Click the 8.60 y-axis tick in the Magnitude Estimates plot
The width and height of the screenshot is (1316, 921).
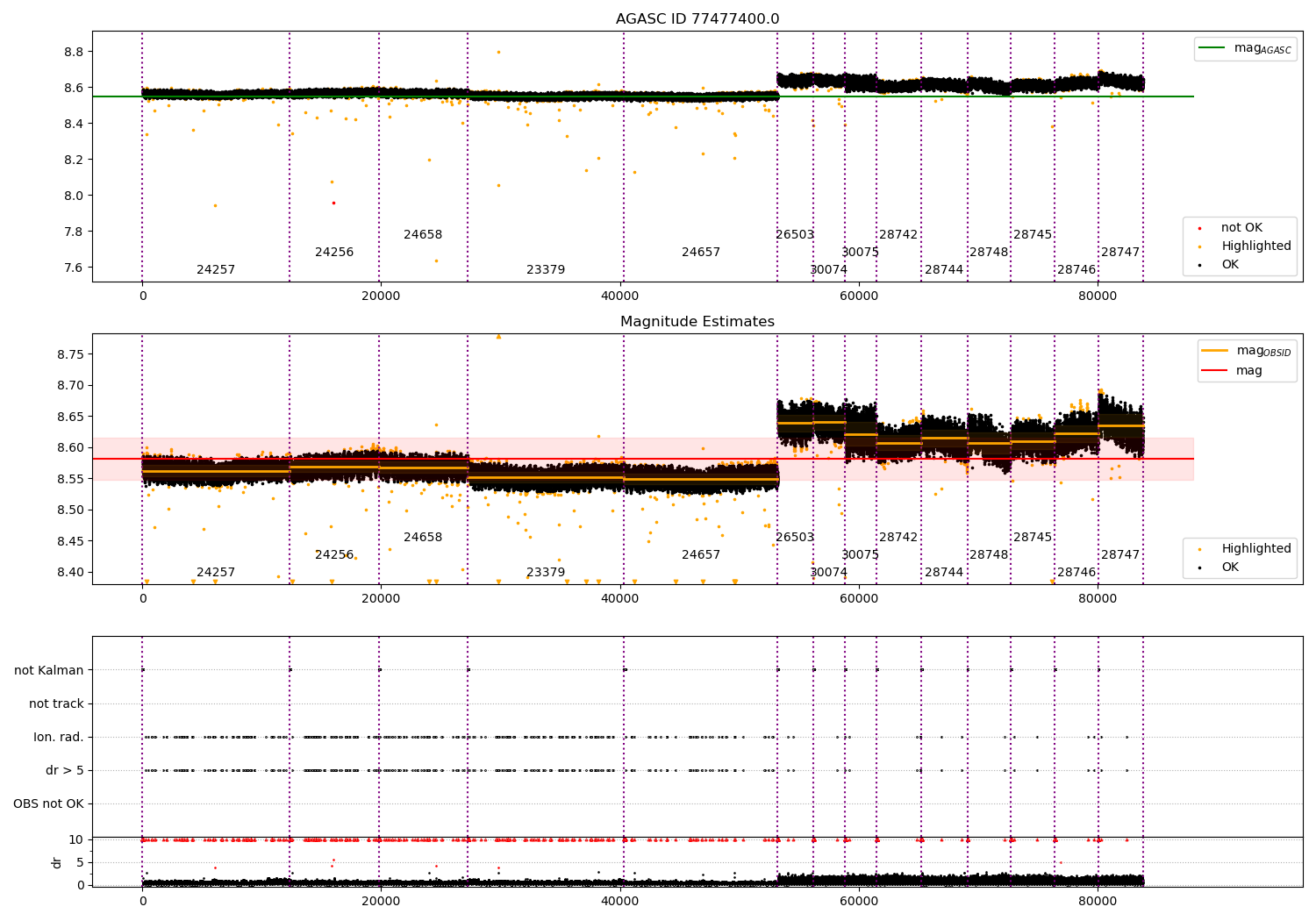[70, 447]
